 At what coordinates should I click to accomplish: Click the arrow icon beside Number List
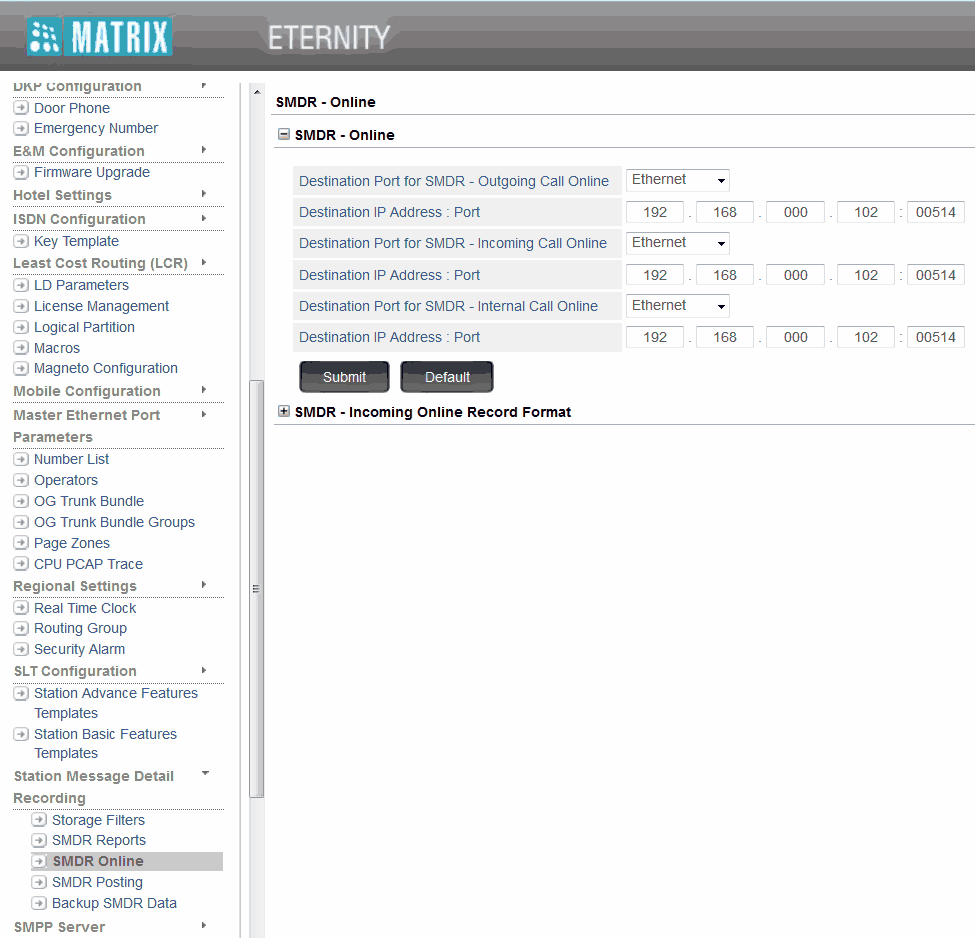[x=21, y=459]
